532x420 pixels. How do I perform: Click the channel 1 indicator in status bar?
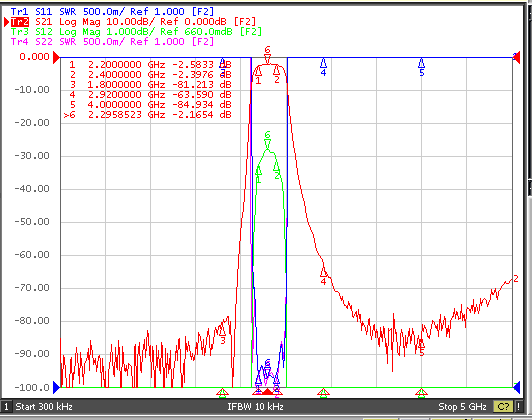pyautogui.click(x=6, y=406)
